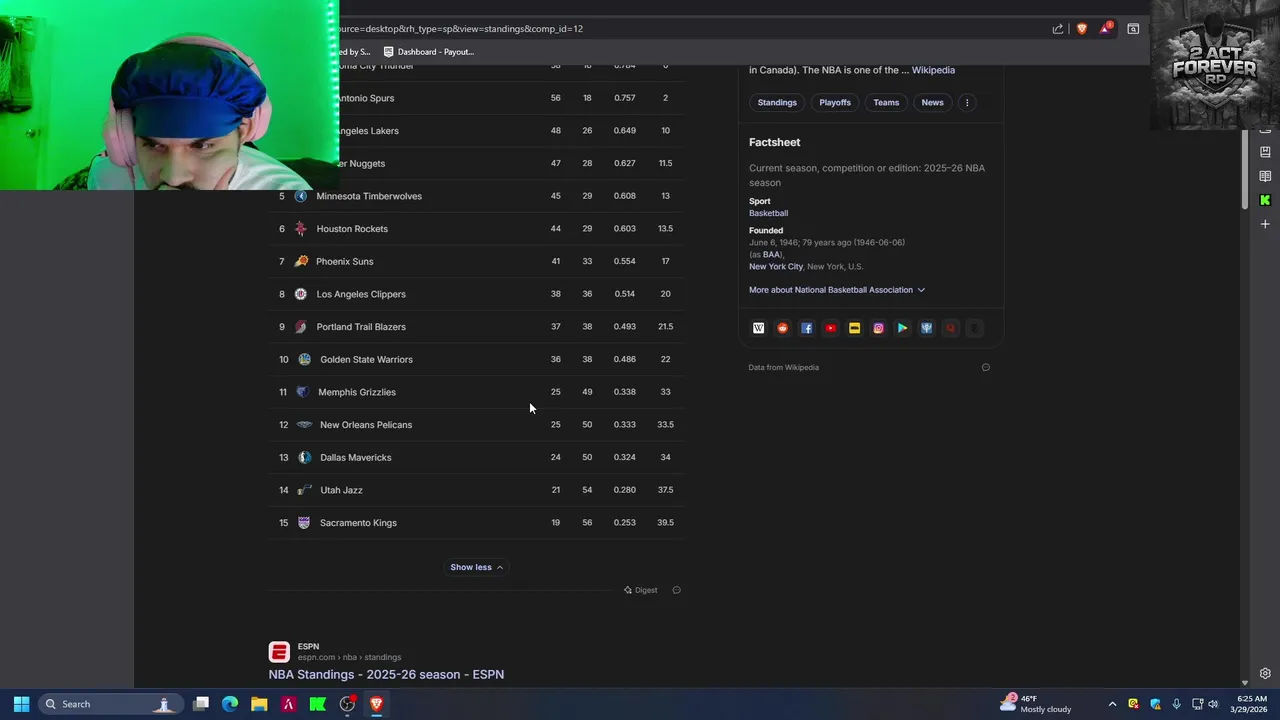The height and width of the screenshot is (720, 1280).
Task: Click the share page icon in address bar
Action: point(1058,29)
